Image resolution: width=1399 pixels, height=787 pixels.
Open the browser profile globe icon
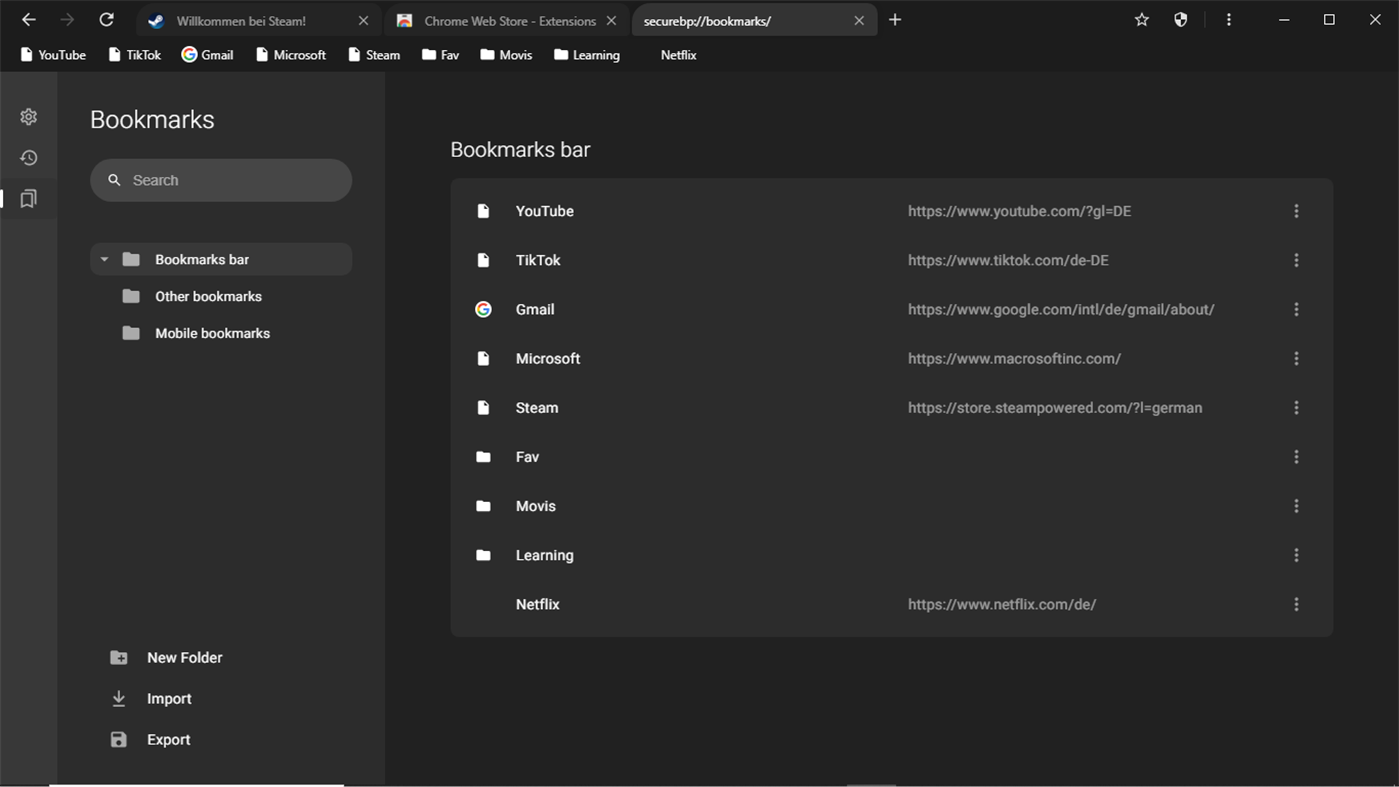tap(1180, 19)
